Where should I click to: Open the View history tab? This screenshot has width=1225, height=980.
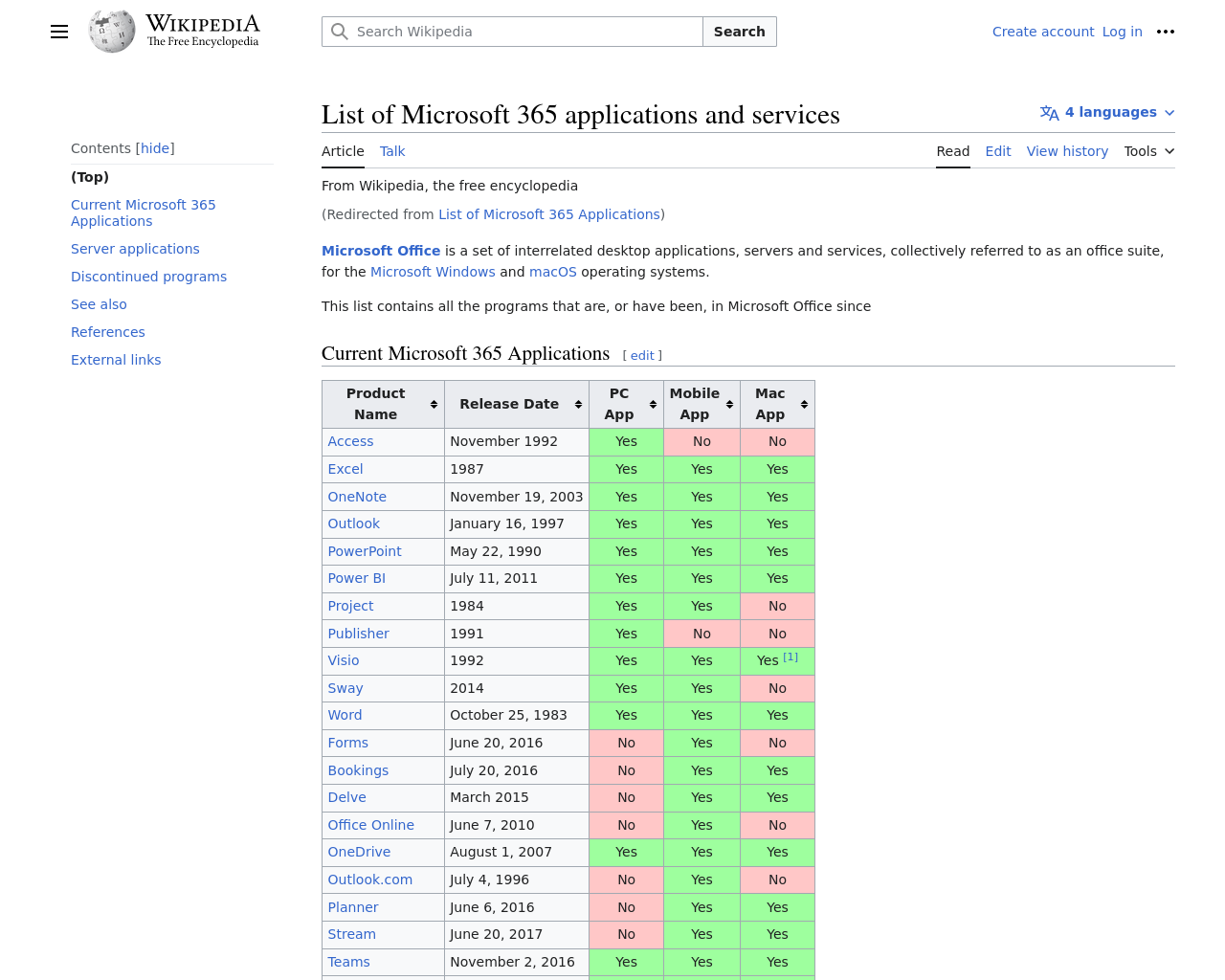[x=1067, y=151]
